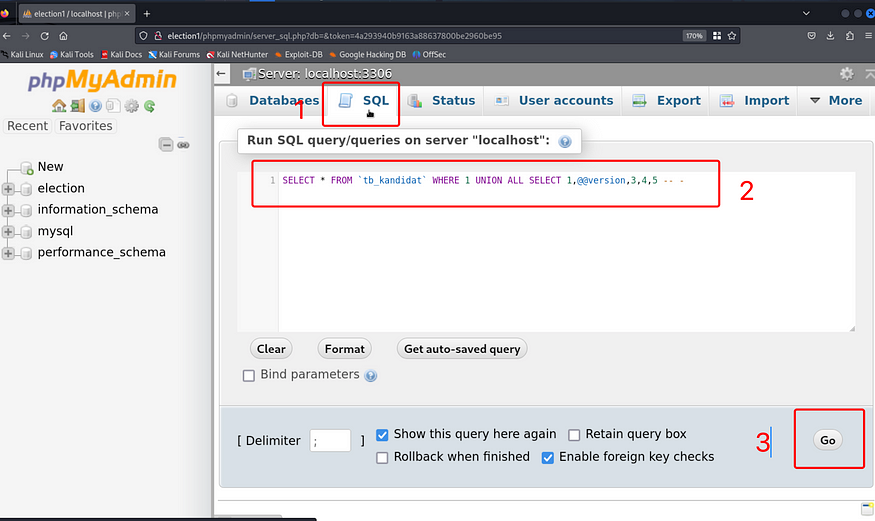Select mysql database in tree
Viewport: 875px width, 521px height.
click(x=55, y=231)
